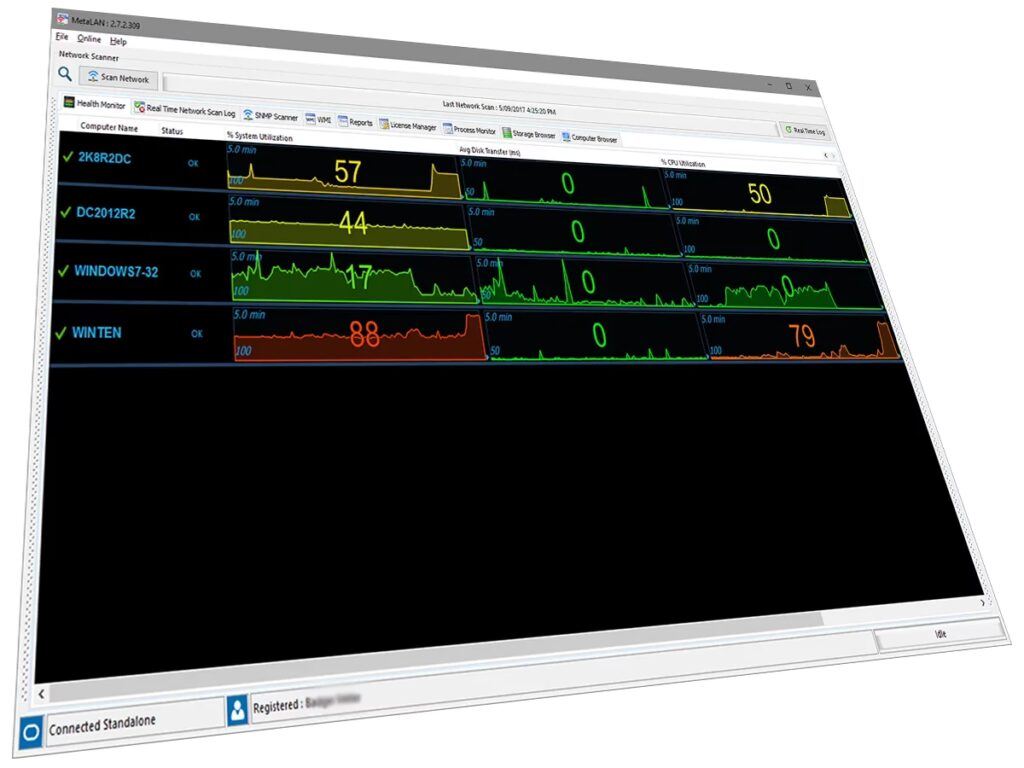Open the File menu
1024x768 pixels.
[62, 37]
